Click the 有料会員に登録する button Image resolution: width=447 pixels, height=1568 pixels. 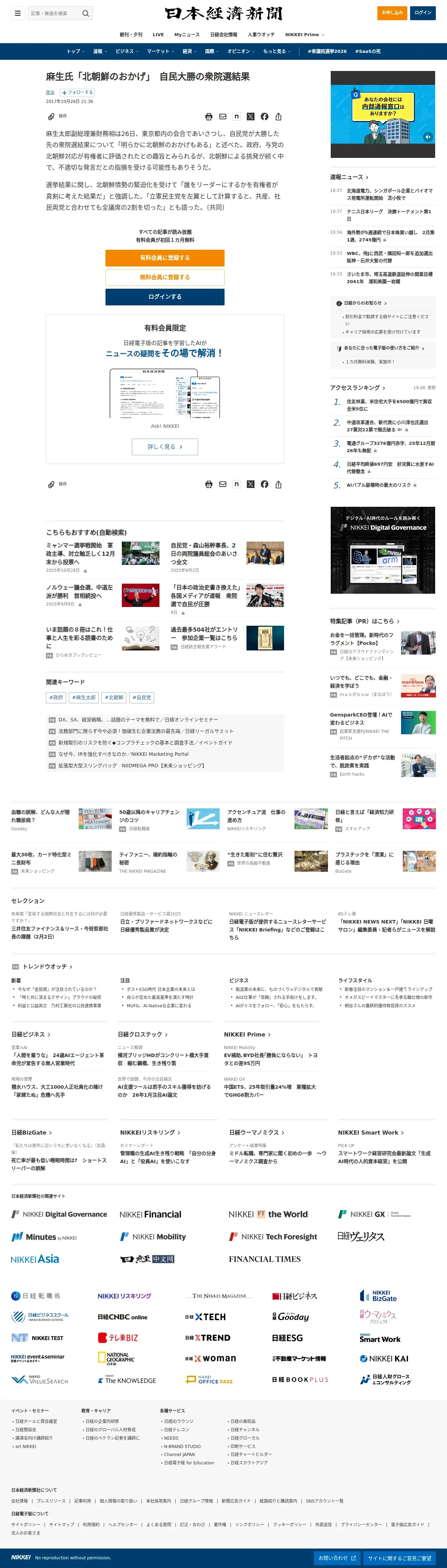(x=165, y=257)
